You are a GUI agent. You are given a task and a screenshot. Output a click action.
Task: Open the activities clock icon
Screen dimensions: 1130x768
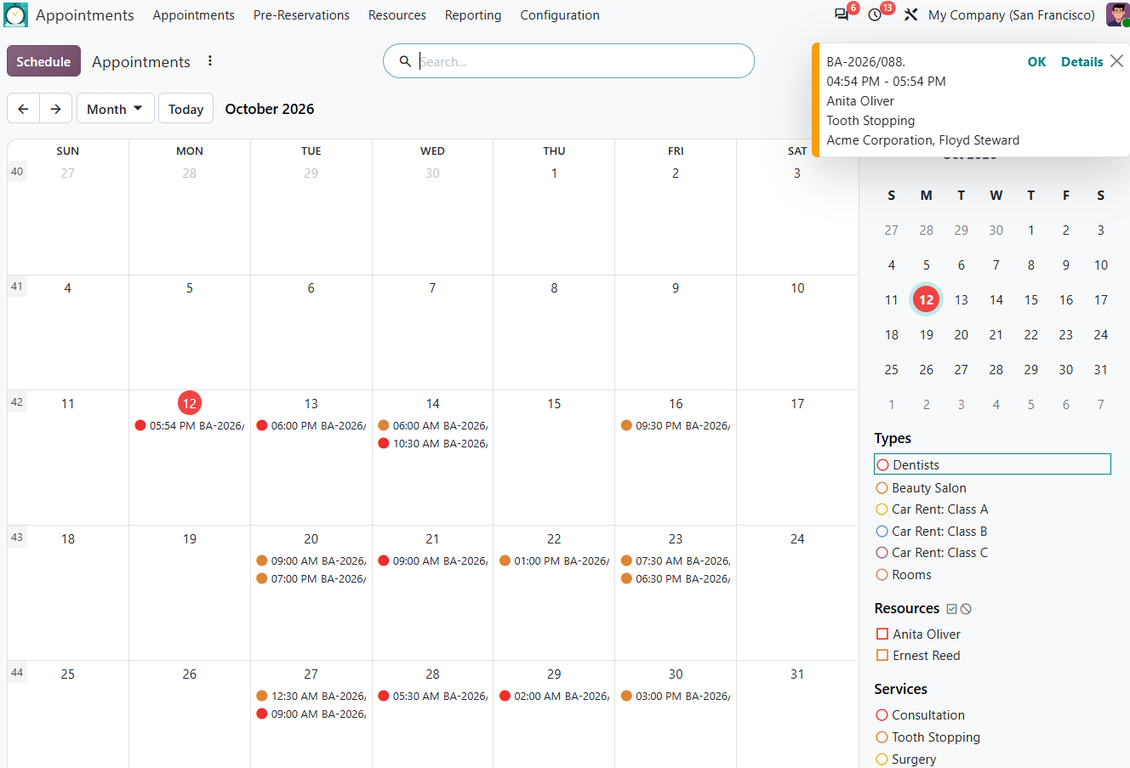click(x=875, y=14)
